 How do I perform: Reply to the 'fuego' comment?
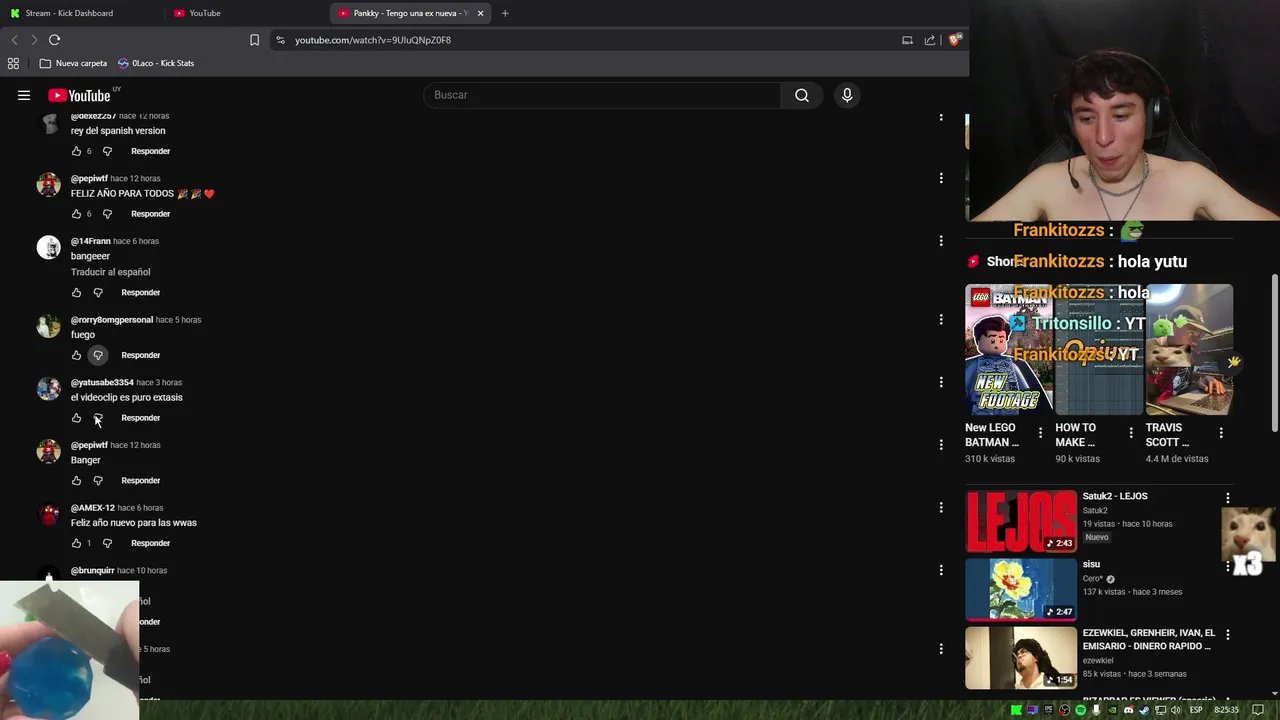coord(140,355)
